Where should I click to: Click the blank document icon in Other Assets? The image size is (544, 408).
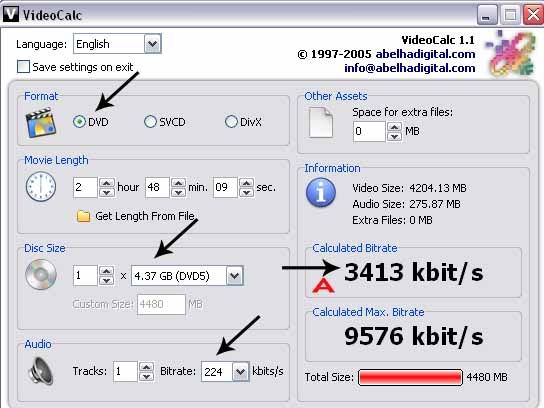(x=321, y=122)
